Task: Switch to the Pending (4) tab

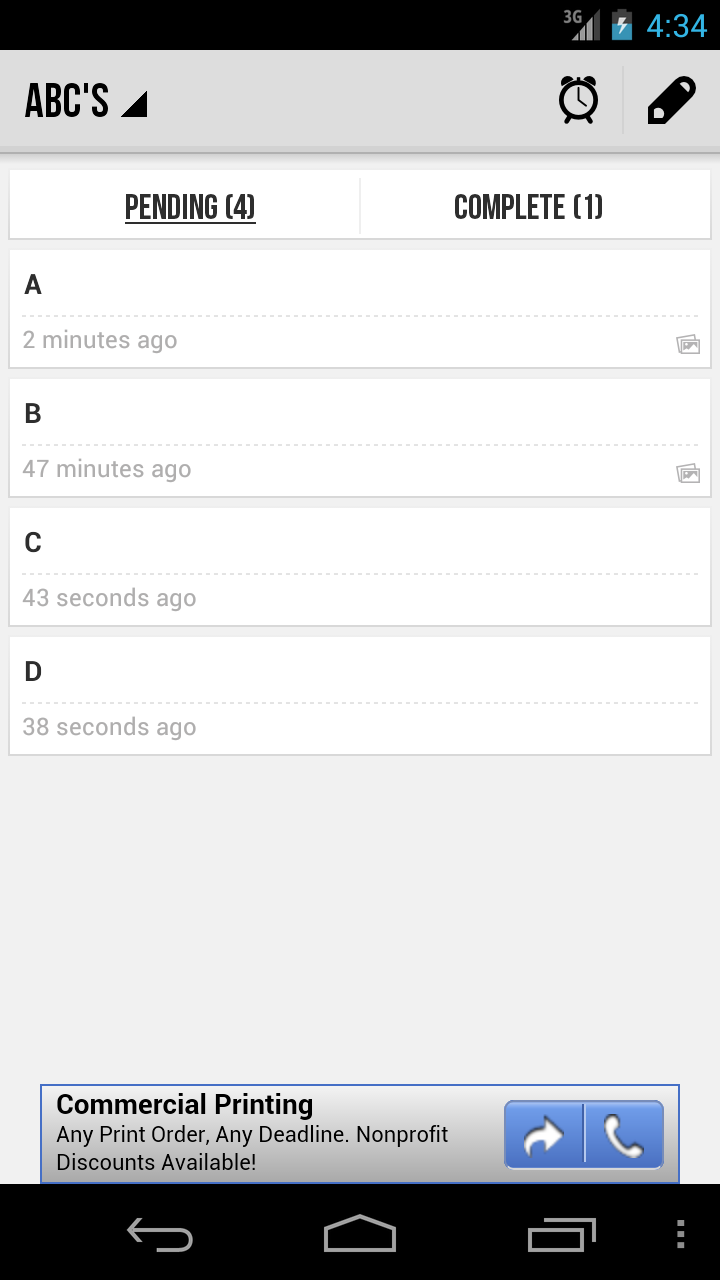Action: [x=190, y=207]
